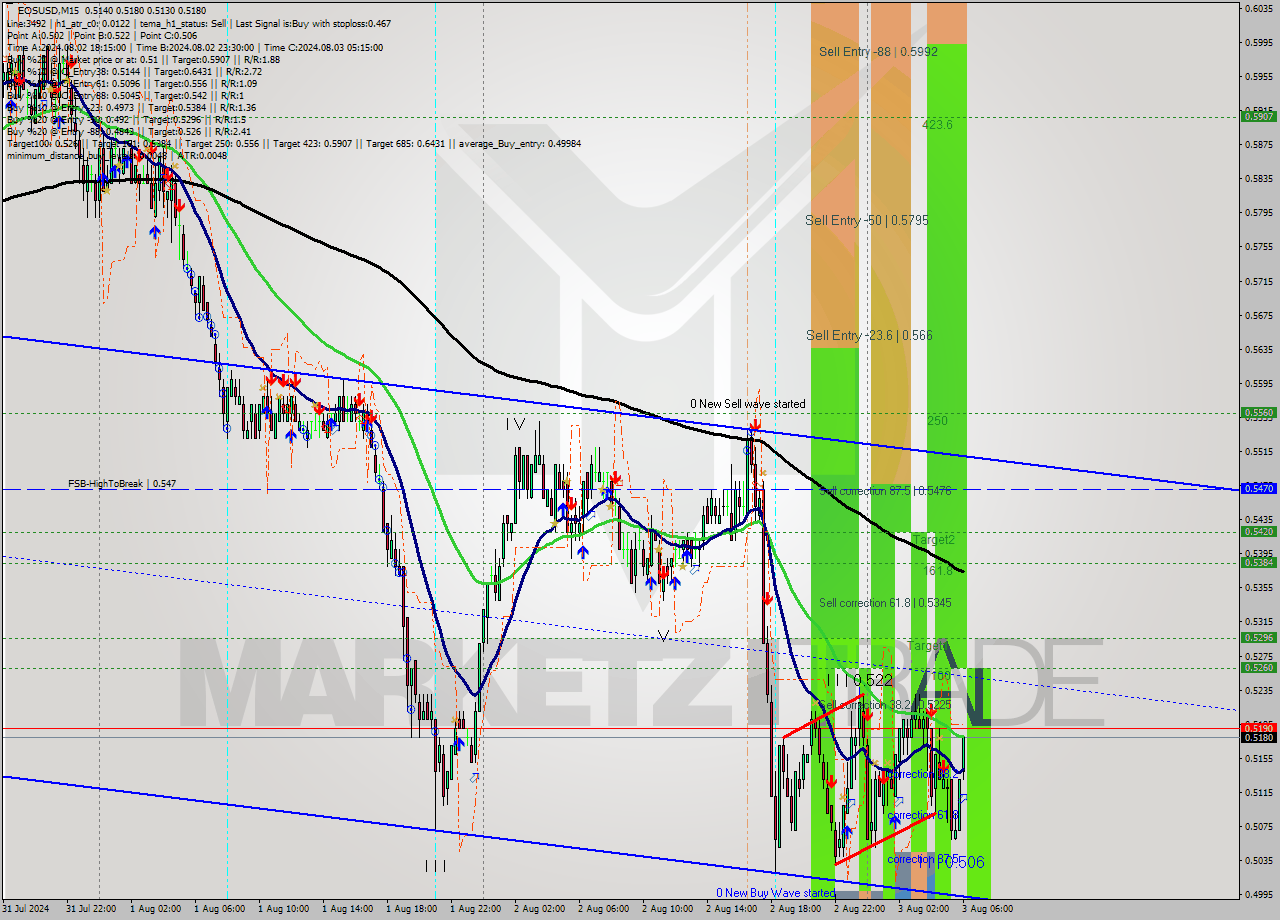Click the green 0.5260 price tag

coord(1258,667)
